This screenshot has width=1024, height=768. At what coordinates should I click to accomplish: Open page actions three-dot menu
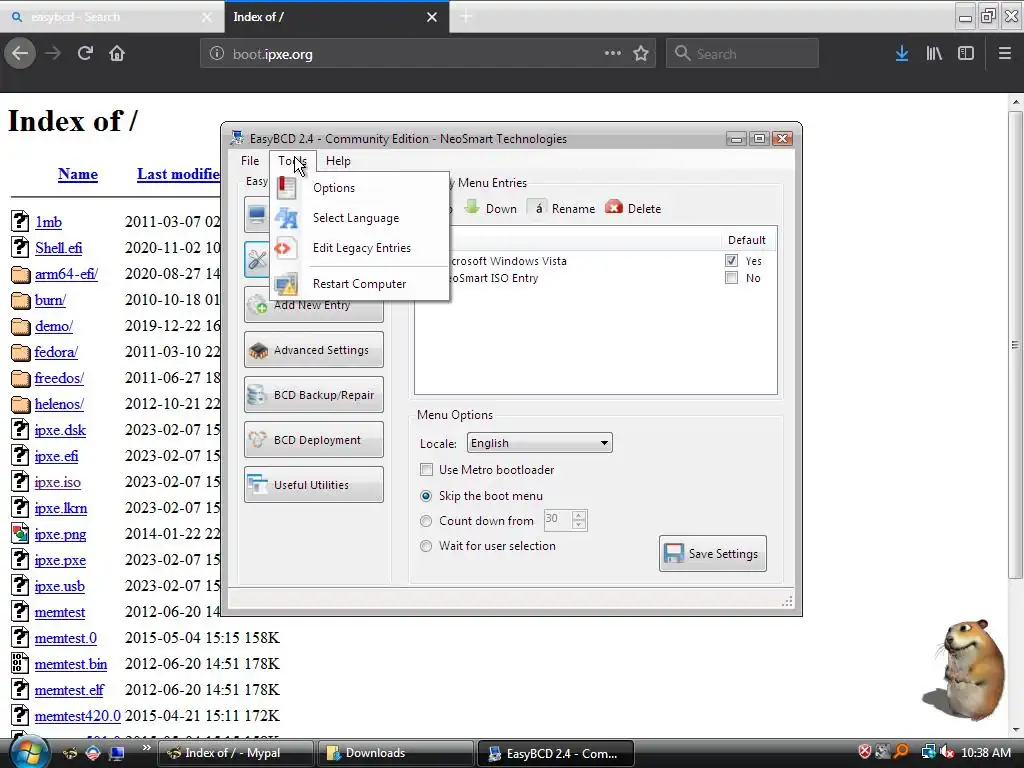613,54
